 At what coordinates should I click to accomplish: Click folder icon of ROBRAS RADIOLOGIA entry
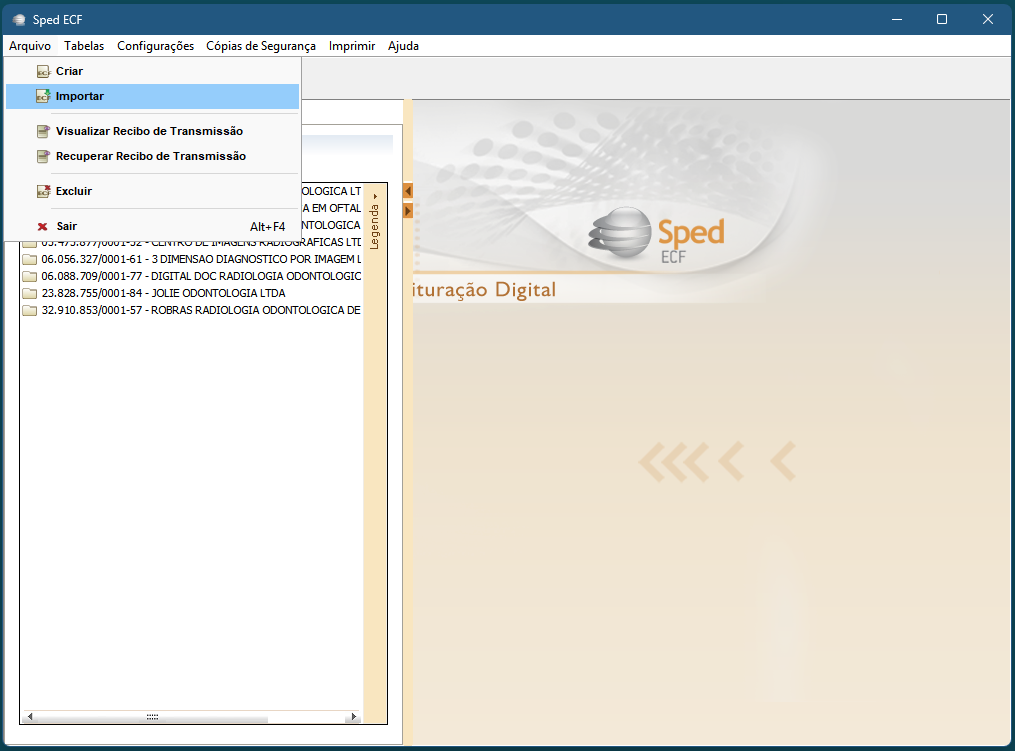pos(30,311)
